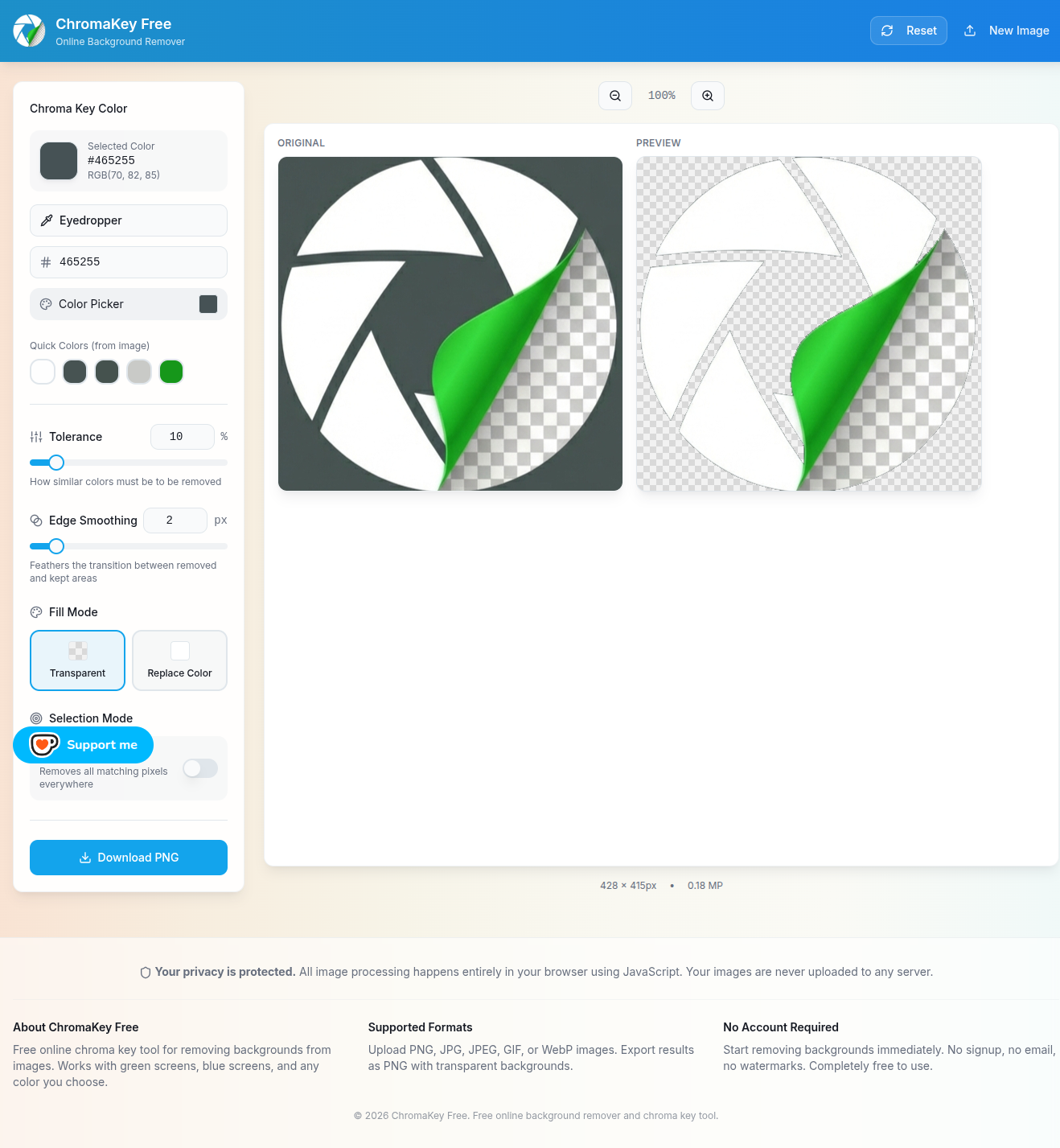This screenshot has height=1148, width=1060.
Task: Click the Tolerance slider handle
Action: [56, 463]
